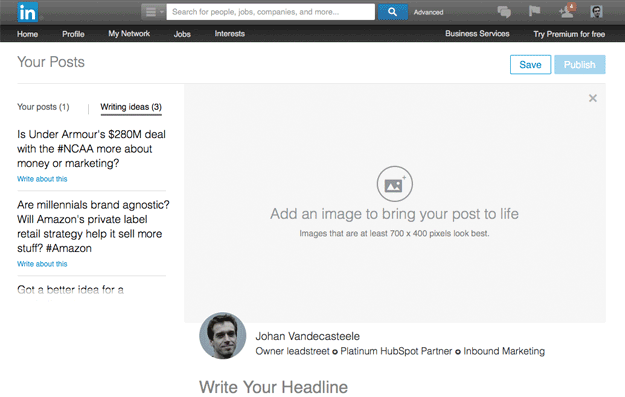Click the Your Posts page title
Screen dimensions: 625x397
(x=51, y=62)
